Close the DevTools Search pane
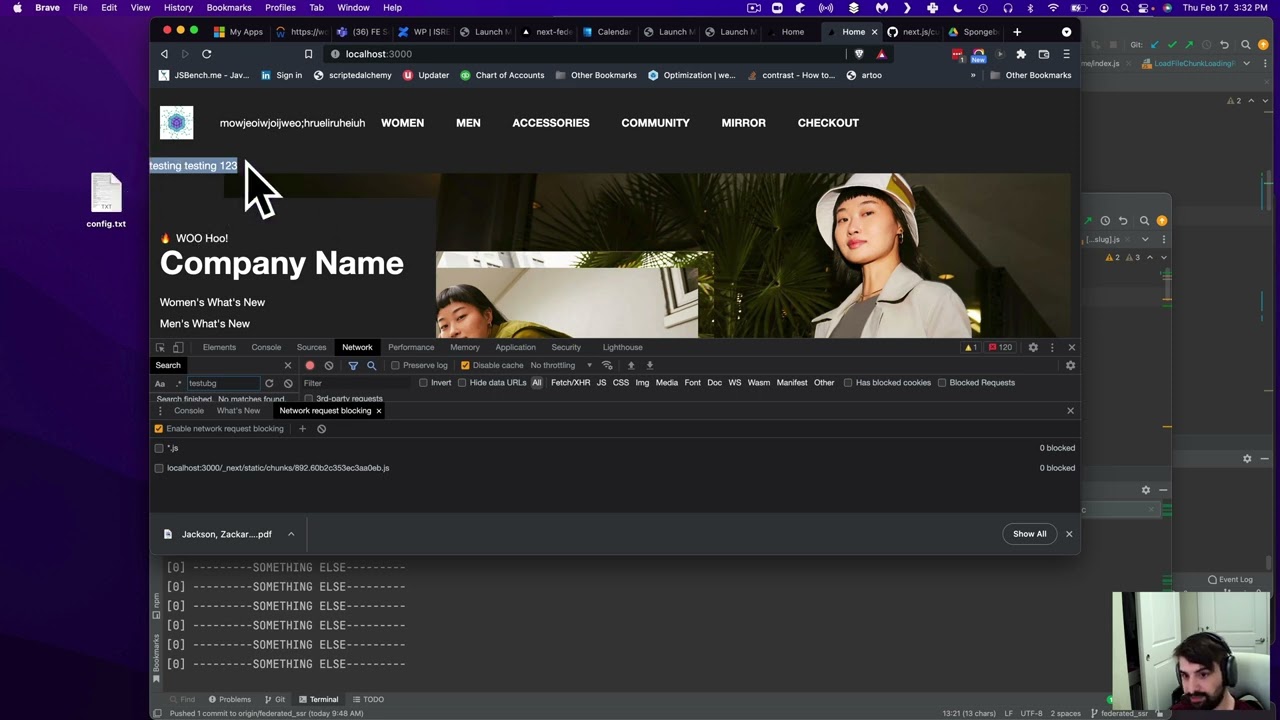The width and height of the screenshot is (1280, 720). tap(288, 366)
